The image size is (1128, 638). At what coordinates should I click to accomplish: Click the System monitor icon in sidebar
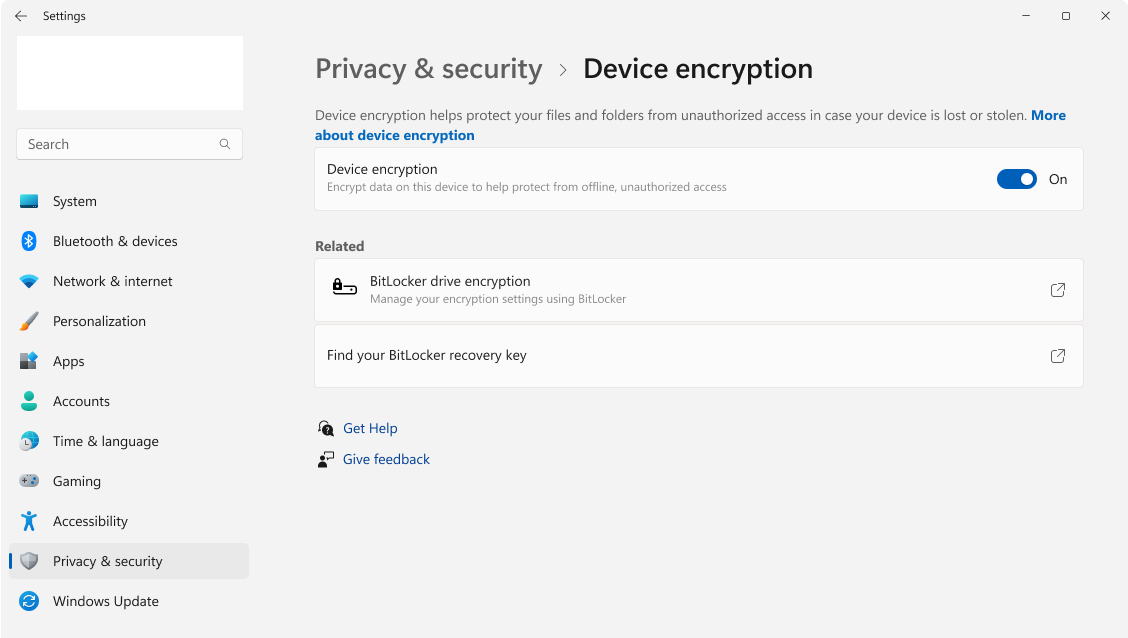point(29,201)
